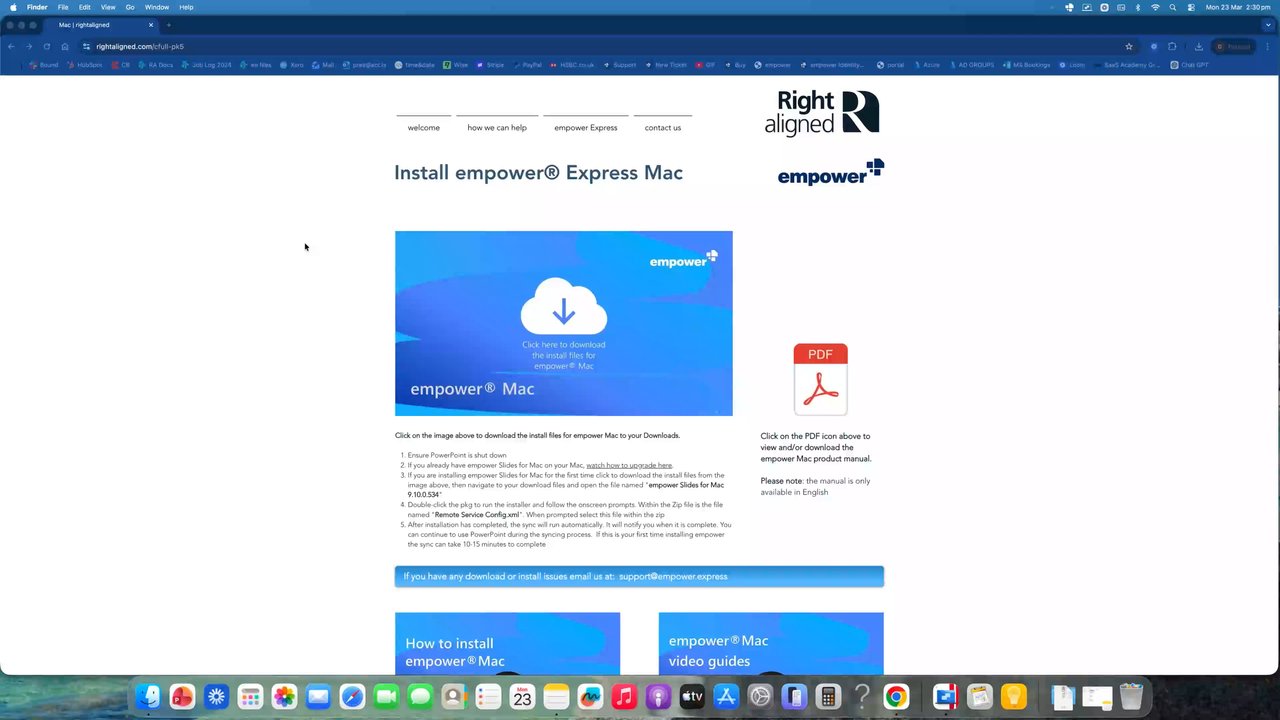The height and width of the screenshot is (720, 1280).
Task: Click the empower logo beside the heading
Action: (x=831, y=172)
